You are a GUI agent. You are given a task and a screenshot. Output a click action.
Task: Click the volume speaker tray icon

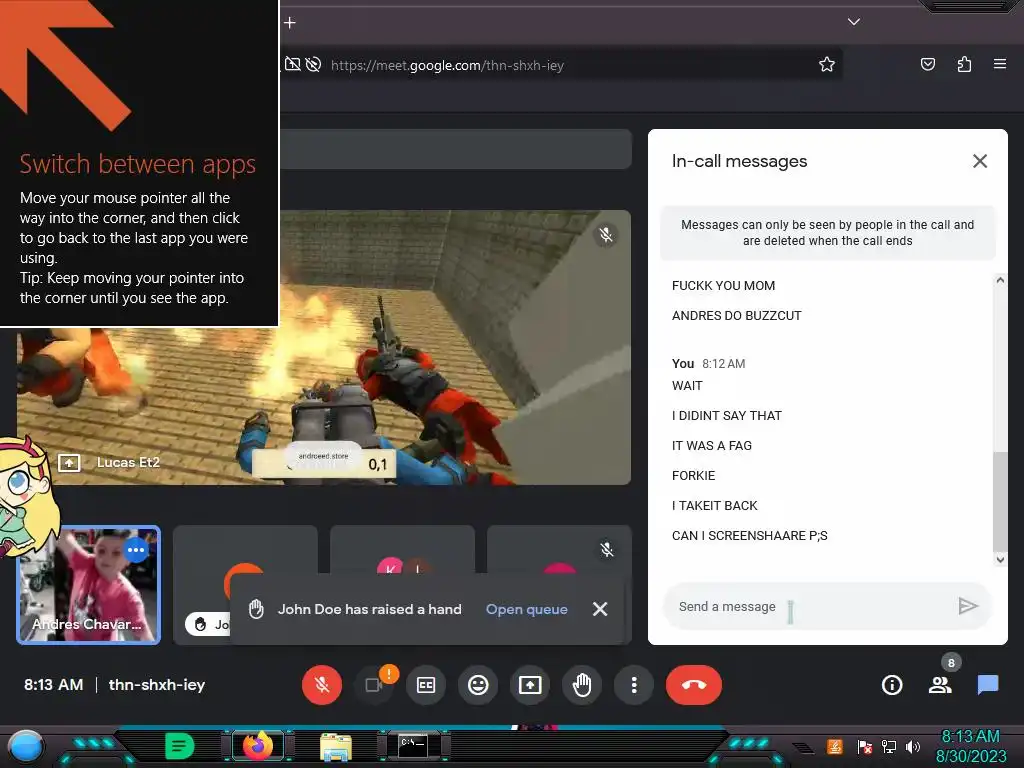[913, 746]
